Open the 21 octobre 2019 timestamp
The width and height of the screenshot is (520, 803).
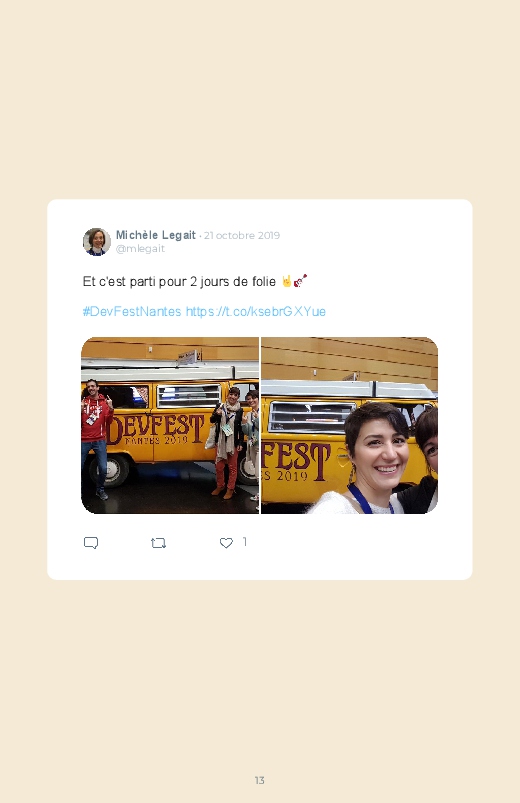pyautogui.click(x=242, y=236)
